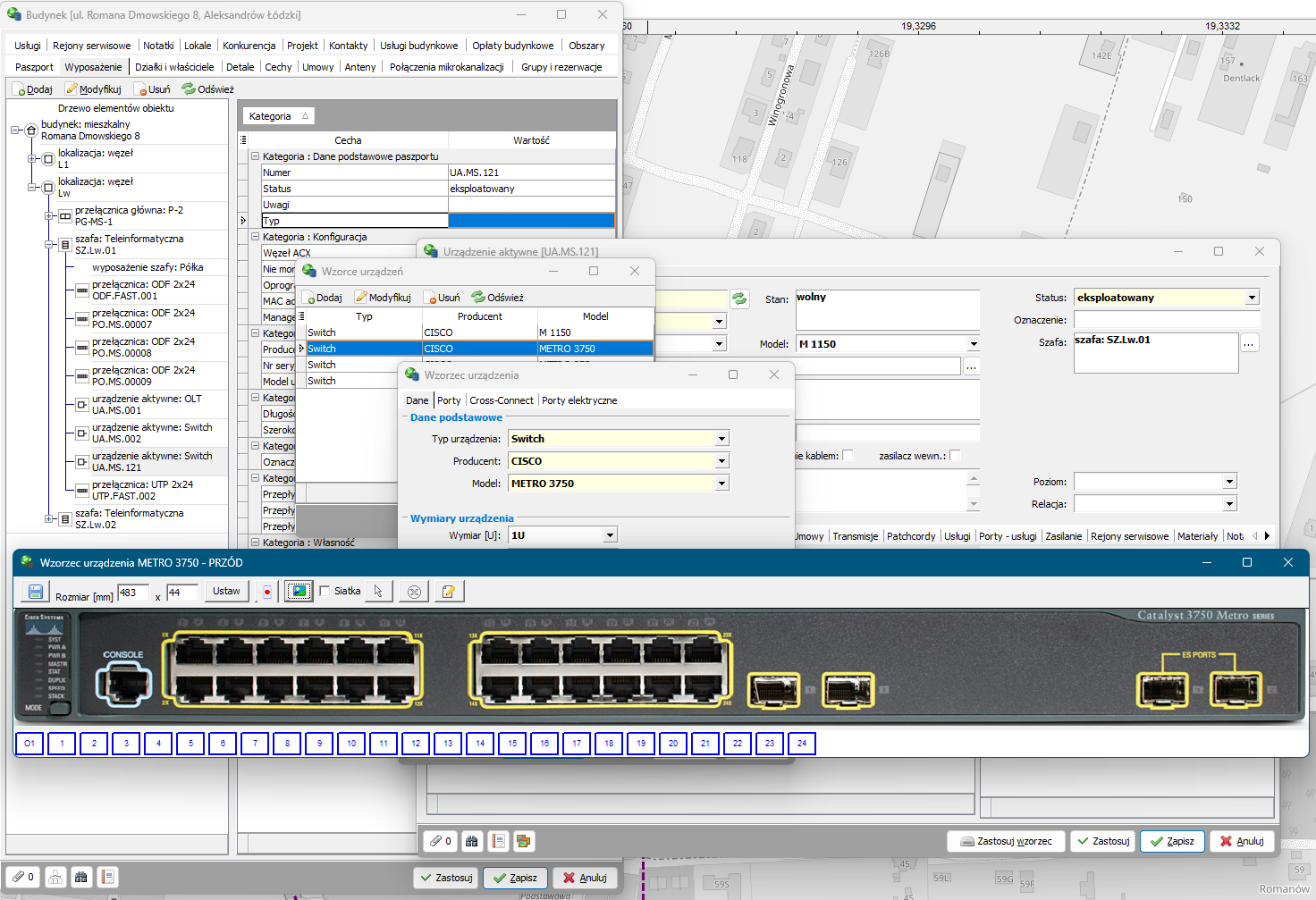Image resolution: width=1316 pixels, height=900 pixels.
Task: Click Usuń in Wzorce urządzeń toolbar
Action: (x=442, y=298)
